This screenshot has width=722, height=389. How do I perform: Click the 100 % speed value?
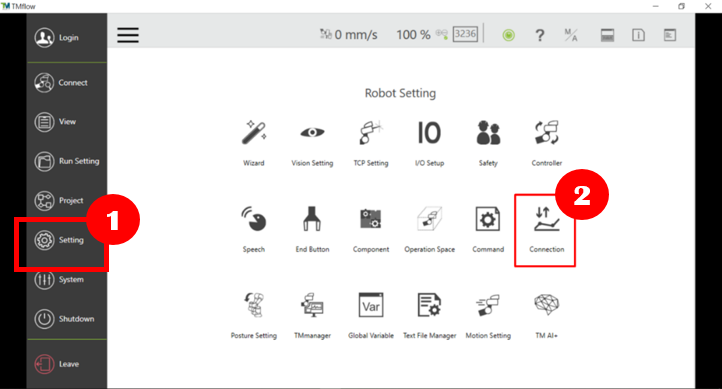click(x=413, y=35)
